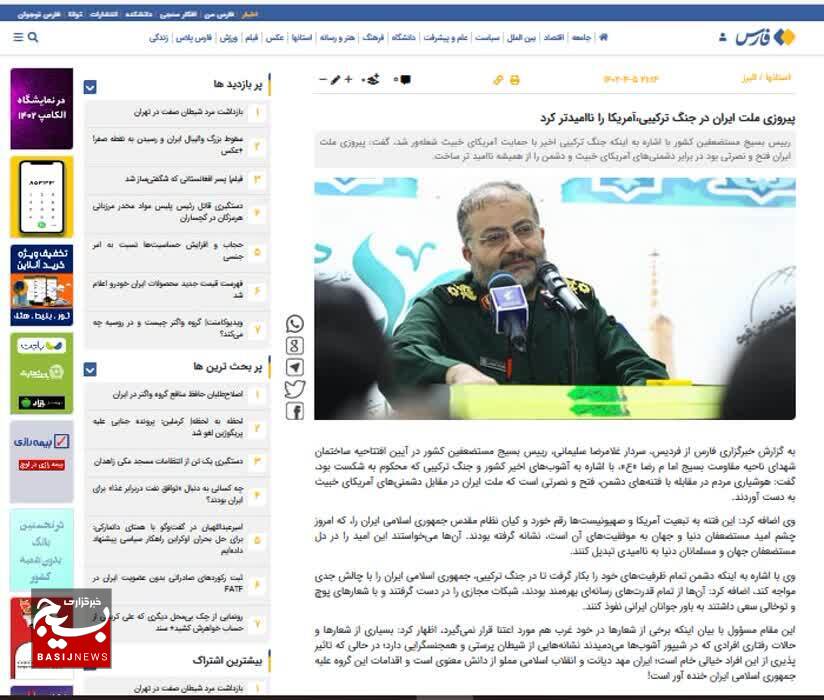Image resolution: width=824 pixels, height=700 pixels.
Task: Open the دانشگاه menu item
Action: [x=404, y=37]
